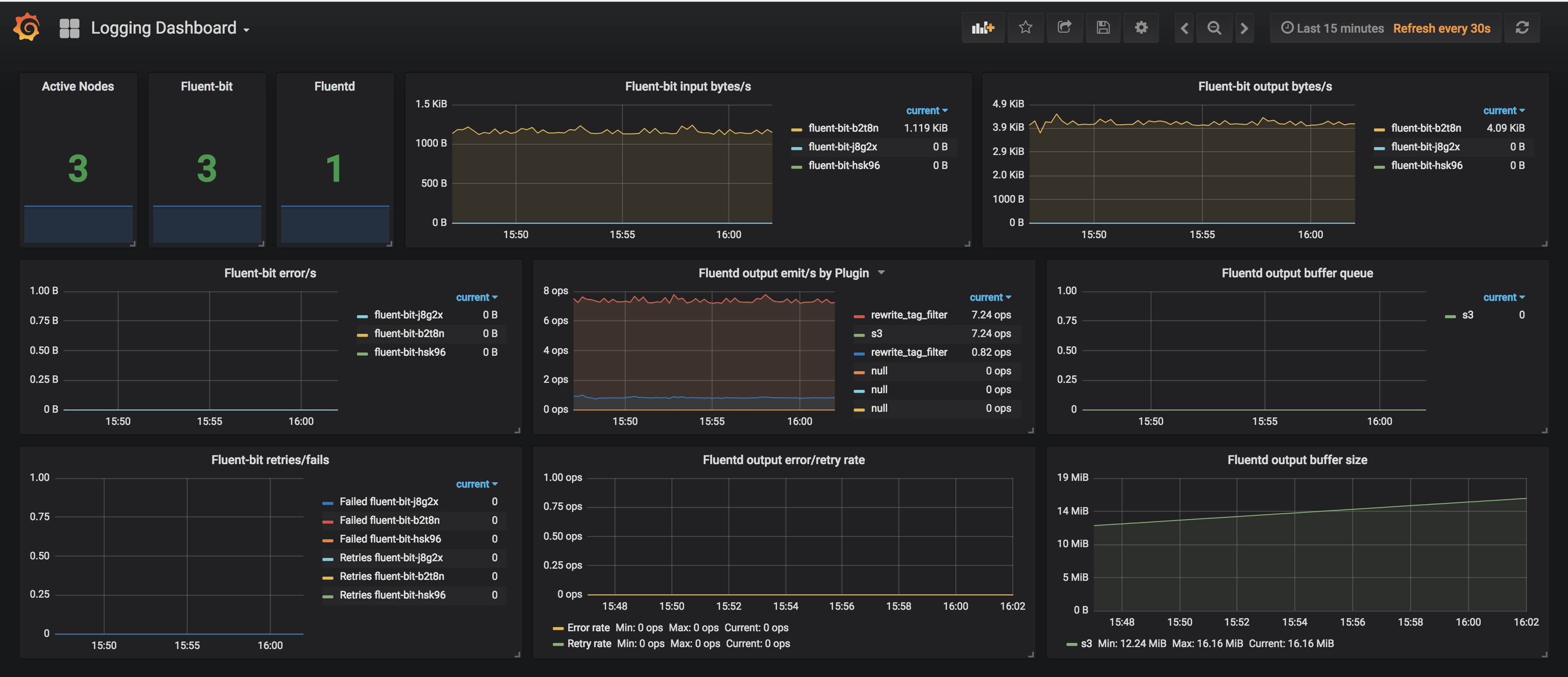Star this dashboard as favorite
Viewport: 1568px width, 677px height.
[1026, 28]
